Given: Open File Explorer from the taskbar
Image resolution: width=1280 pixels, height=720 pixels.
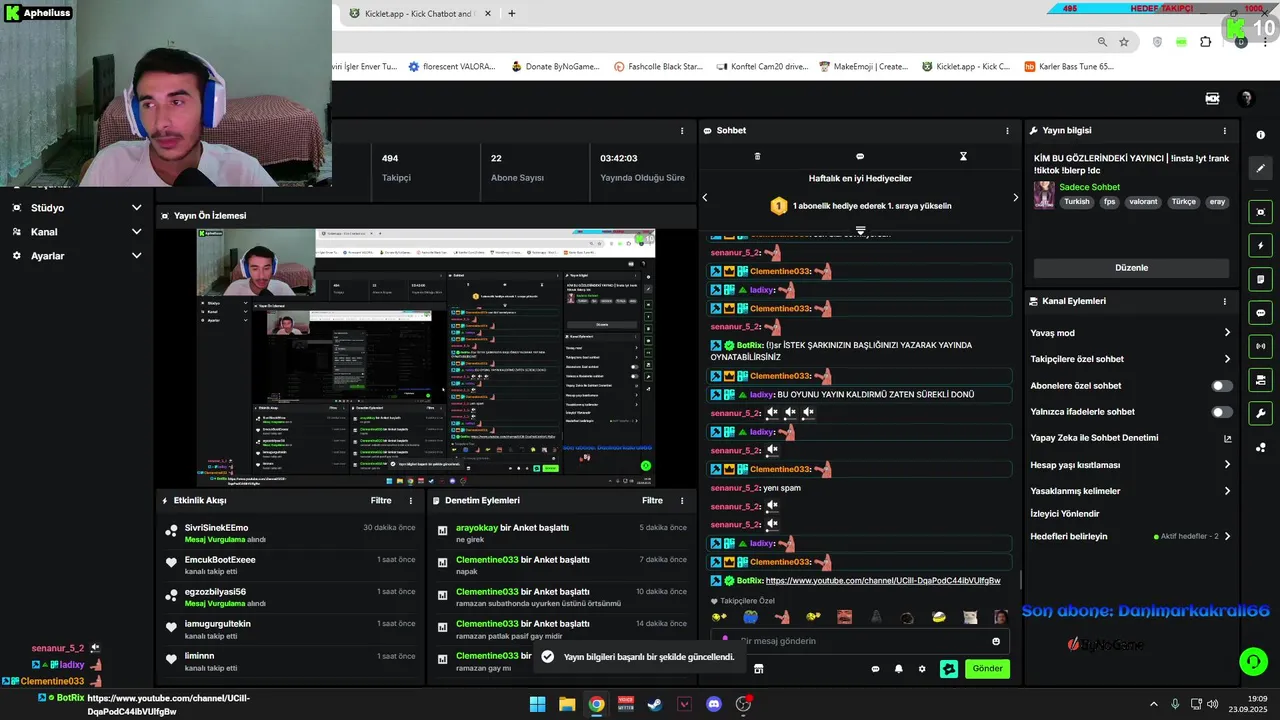Looking at the screenshot, I should pos(567,704).
